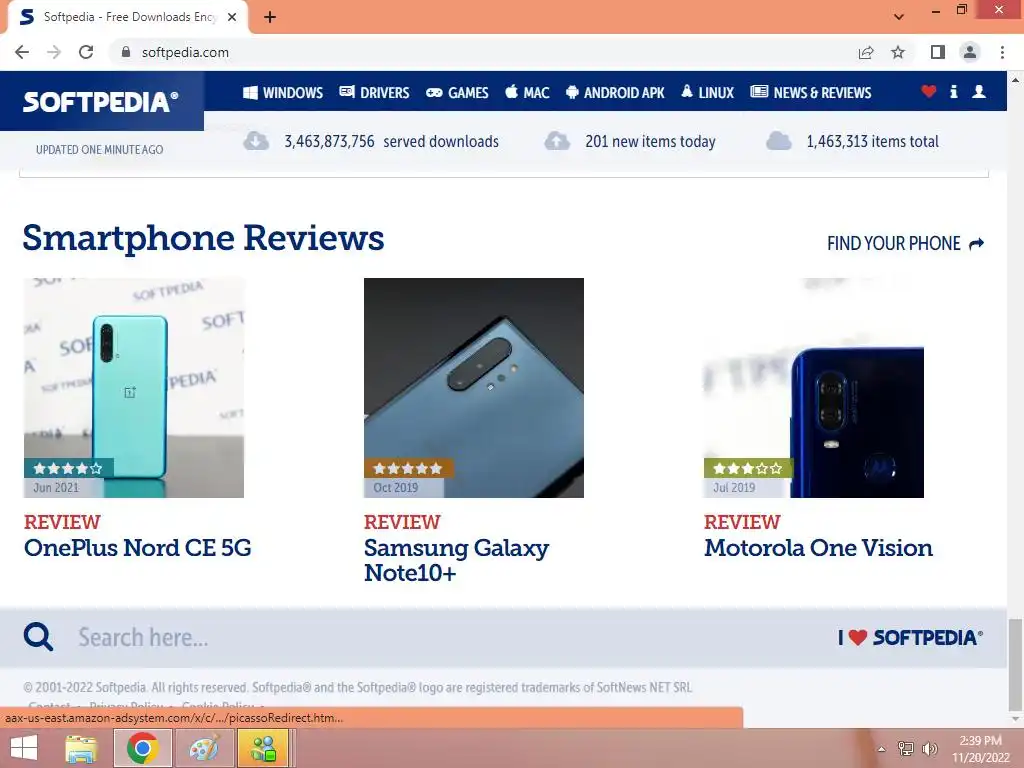Screen dimensions: 1024x768
Task: Click OnePlus Nord four-star rating badge
Action: (x=69, y=468)
